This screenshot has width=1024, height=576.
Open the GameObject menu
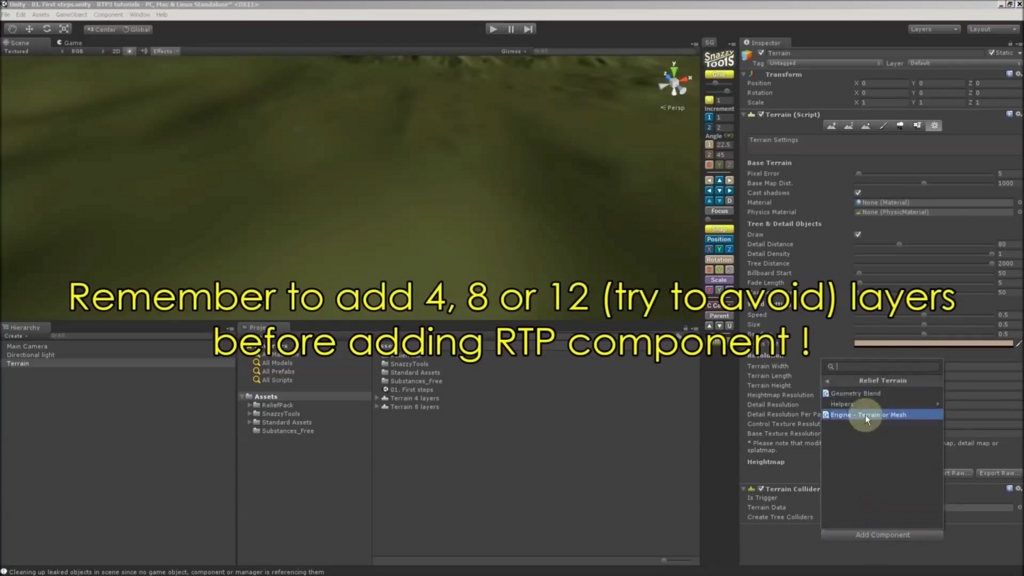(71, 14)
